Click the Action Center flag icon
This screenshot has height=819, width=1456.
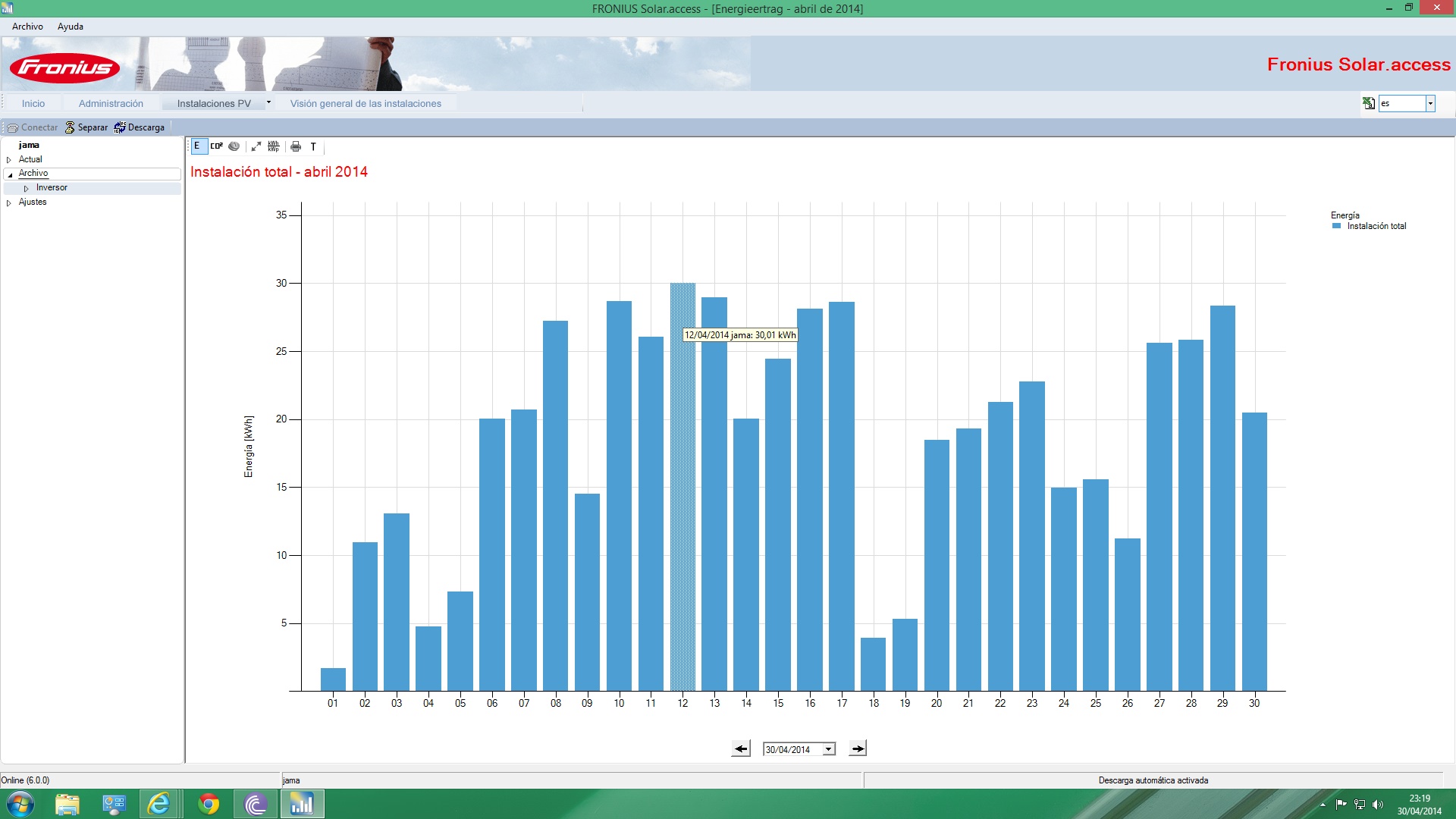coord(1341,804)
